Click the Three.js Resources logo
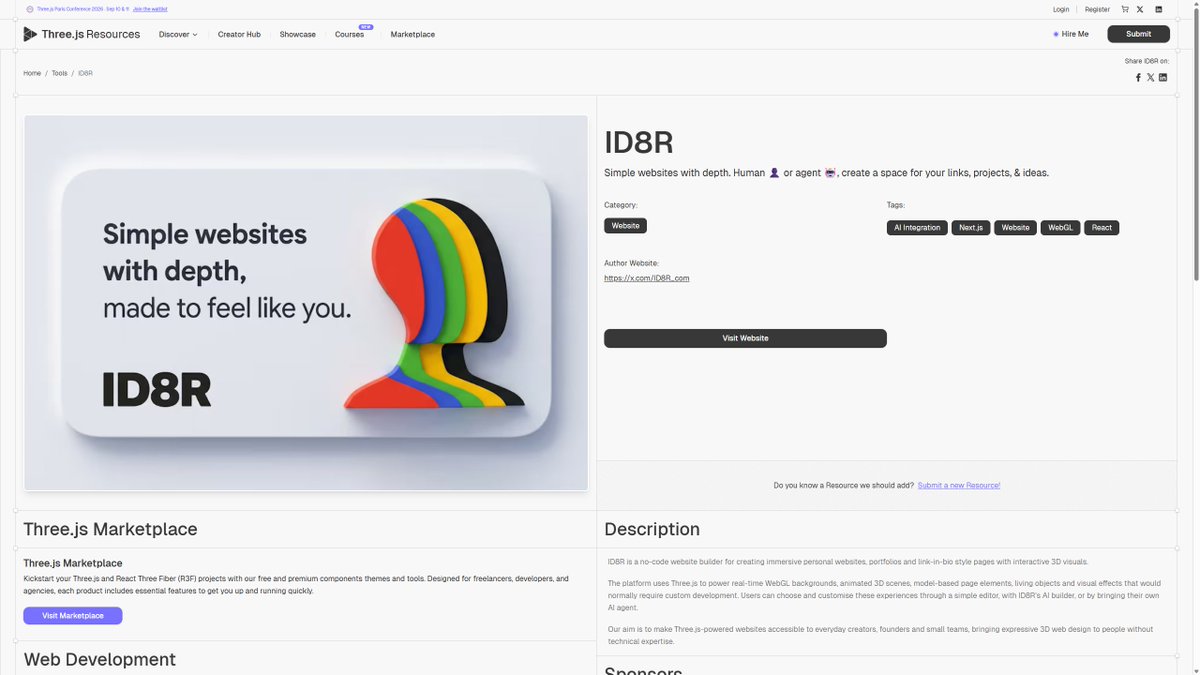Screen dimensions: 1200x675 (82, 34)
